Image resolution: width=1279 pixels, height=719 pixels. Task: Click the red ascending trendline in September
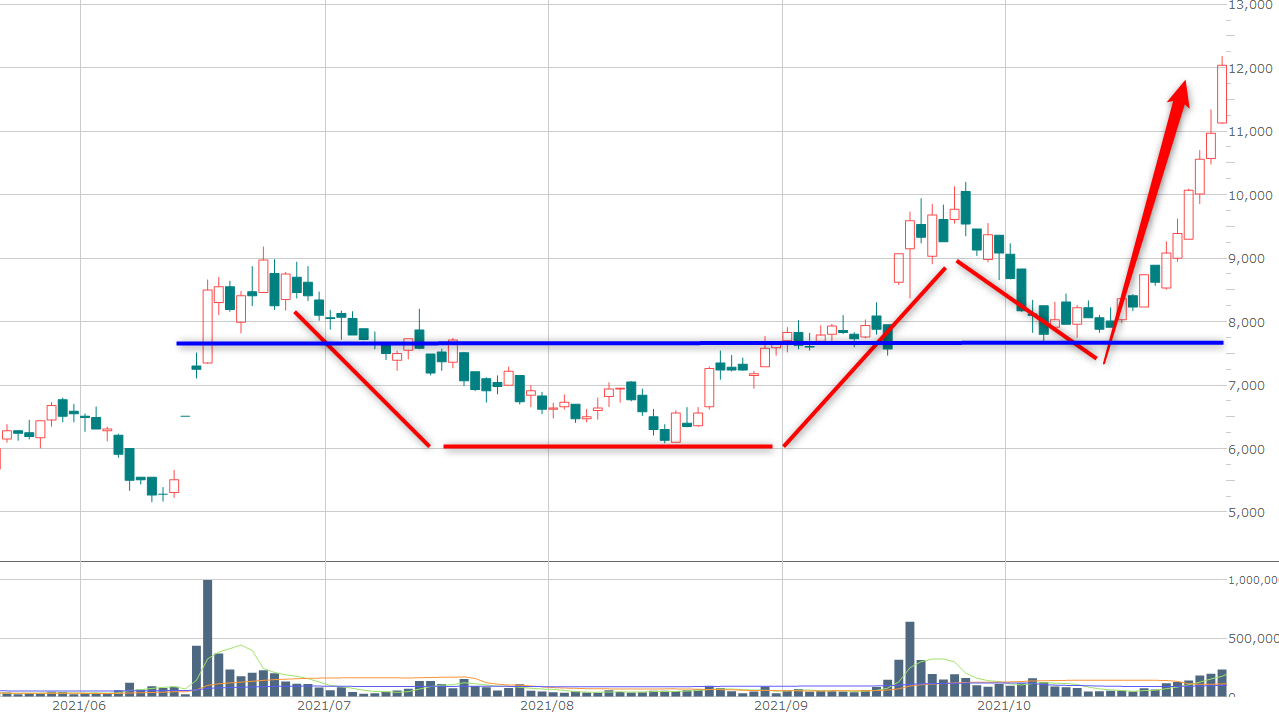(x=865, y=357)
